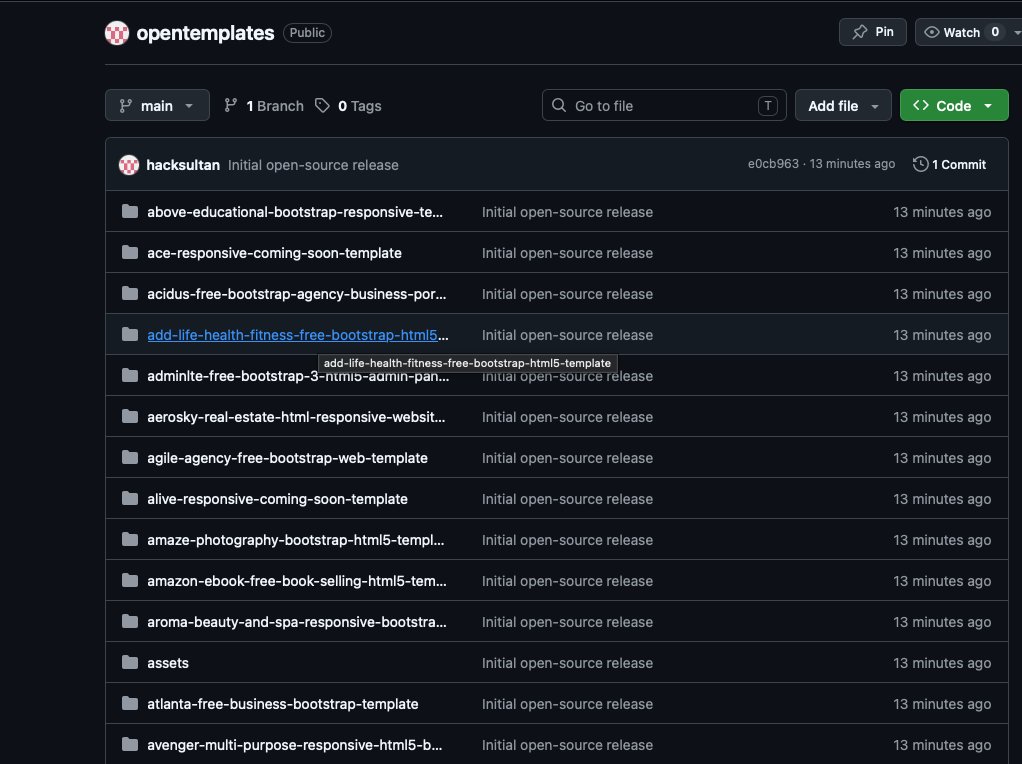Click folder icon for add-life-health-fitness row
This screenshot has height=764, width=1022.
[x=130, y=335]
